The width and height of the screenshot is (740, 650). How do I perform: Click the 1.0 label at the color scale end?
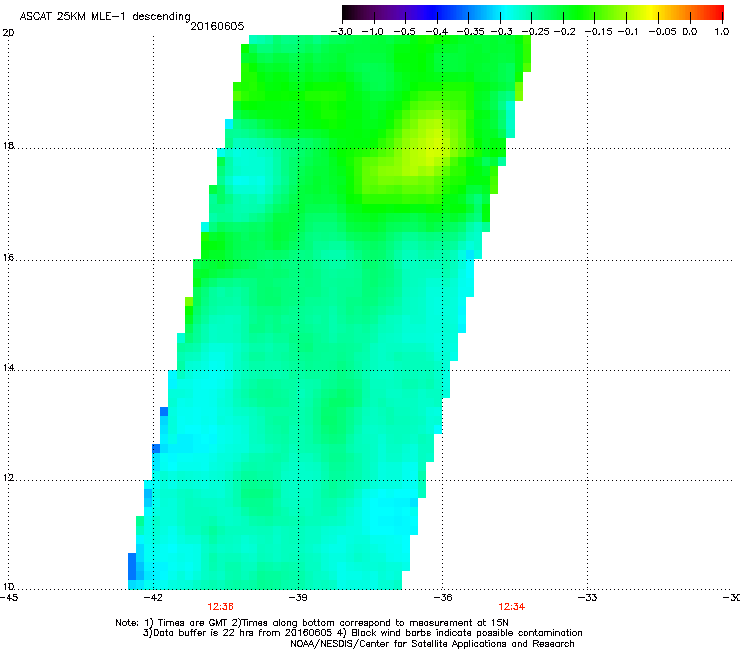point(722,32)
